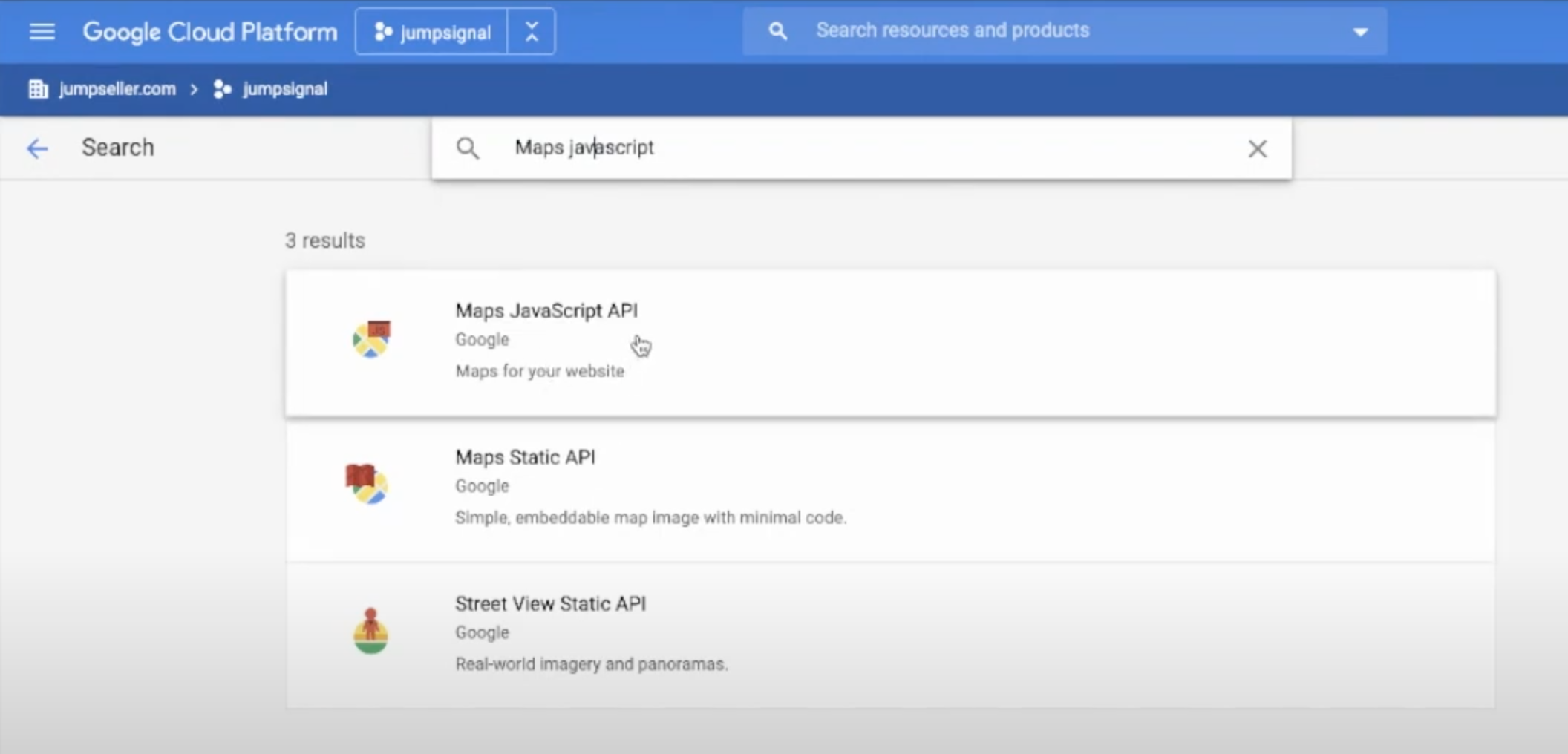Click the breadcrumb chevron separator
This screenshot has width=1568, height=754.
(194, 90)
